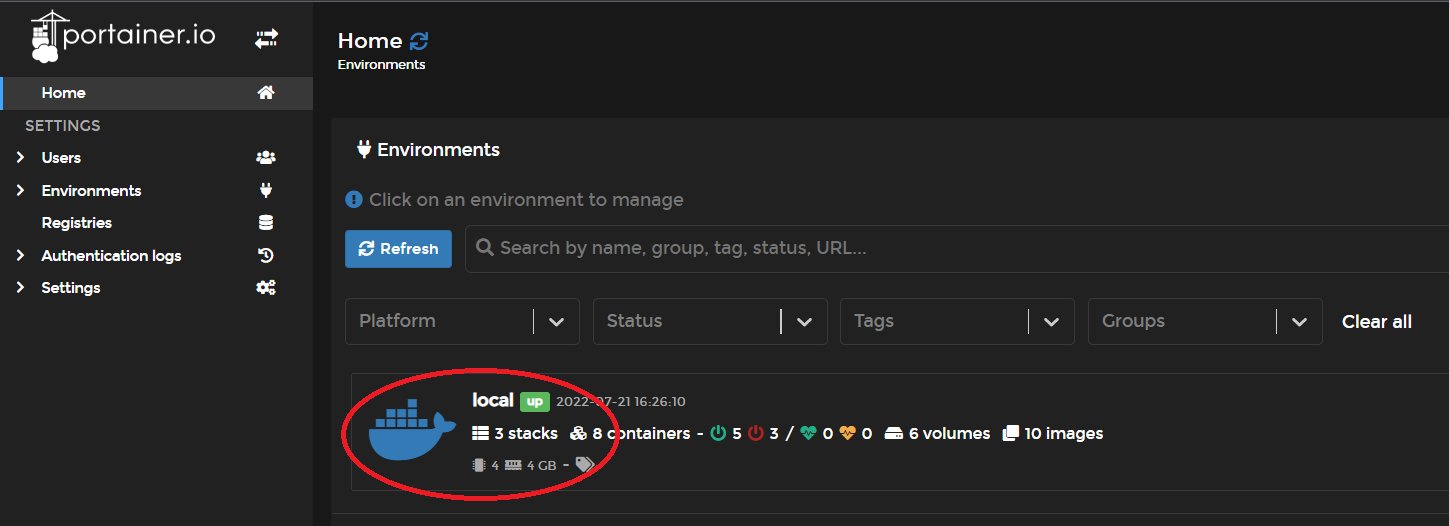Click the sidebar collapse arrows icon
The width and height of the screenshot is (1449, 526).
[266, 39]
